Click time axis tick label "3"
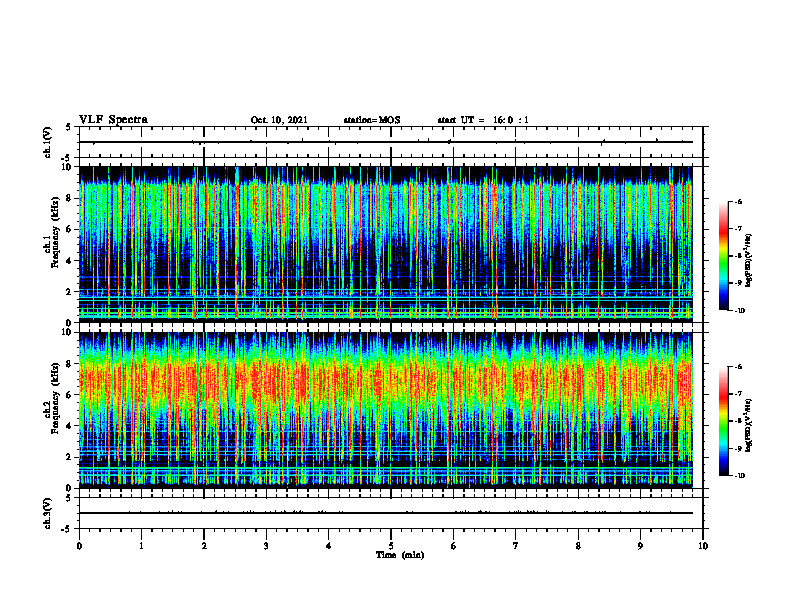 pos(266,546)
